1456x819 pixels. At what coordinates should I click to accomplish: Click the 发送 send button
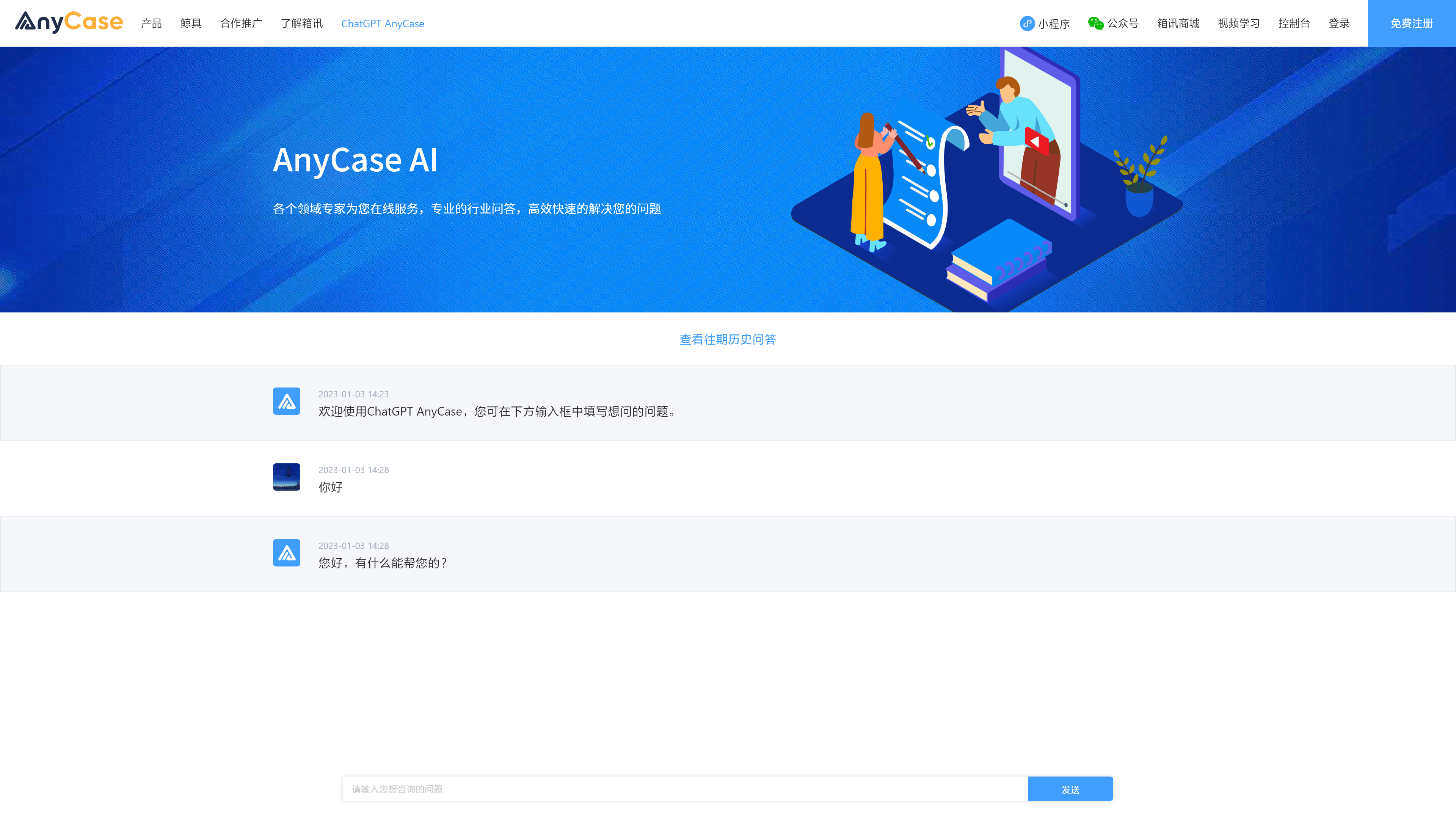(1070, 789)
